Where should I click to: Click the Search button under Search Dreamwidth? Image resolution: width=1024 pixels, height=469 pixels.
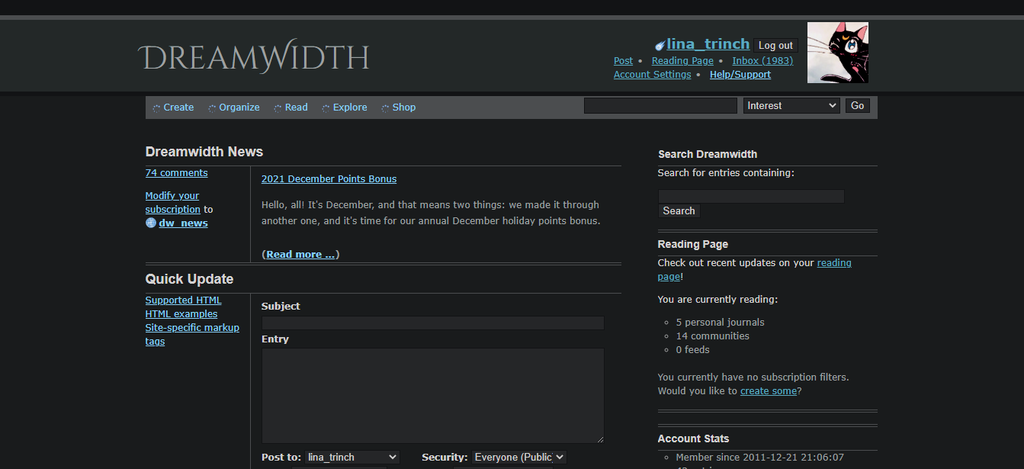tap(679, 211)
